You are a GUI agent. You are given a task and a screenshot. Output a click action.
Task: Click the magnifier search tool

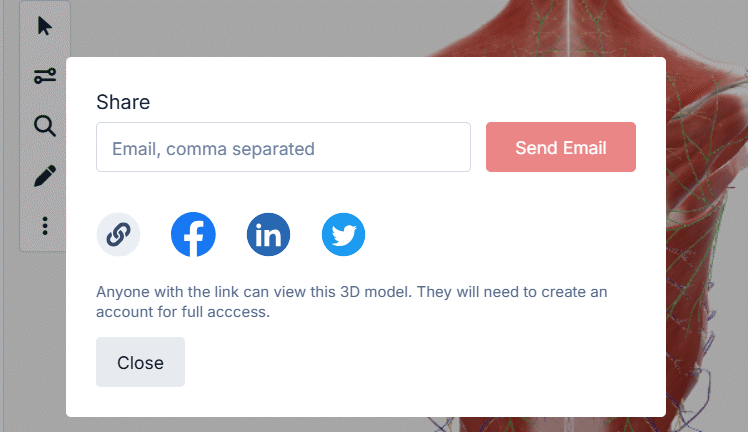click(45, 125)
